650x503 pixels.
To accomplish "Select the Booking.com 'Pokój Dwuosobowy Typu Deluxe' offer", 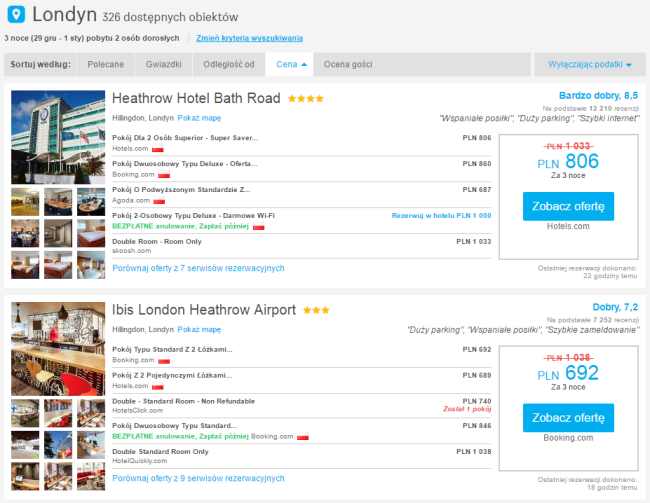I will 301,169.
